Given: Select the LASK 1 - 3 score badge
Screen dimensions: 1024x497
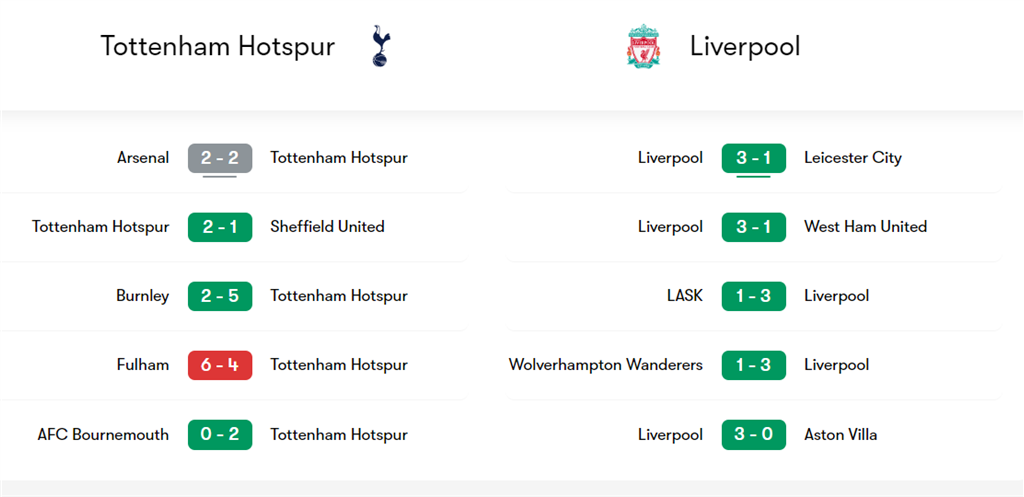Looking at the screenshot, I should pyautogui.click(x=754, y=297).
